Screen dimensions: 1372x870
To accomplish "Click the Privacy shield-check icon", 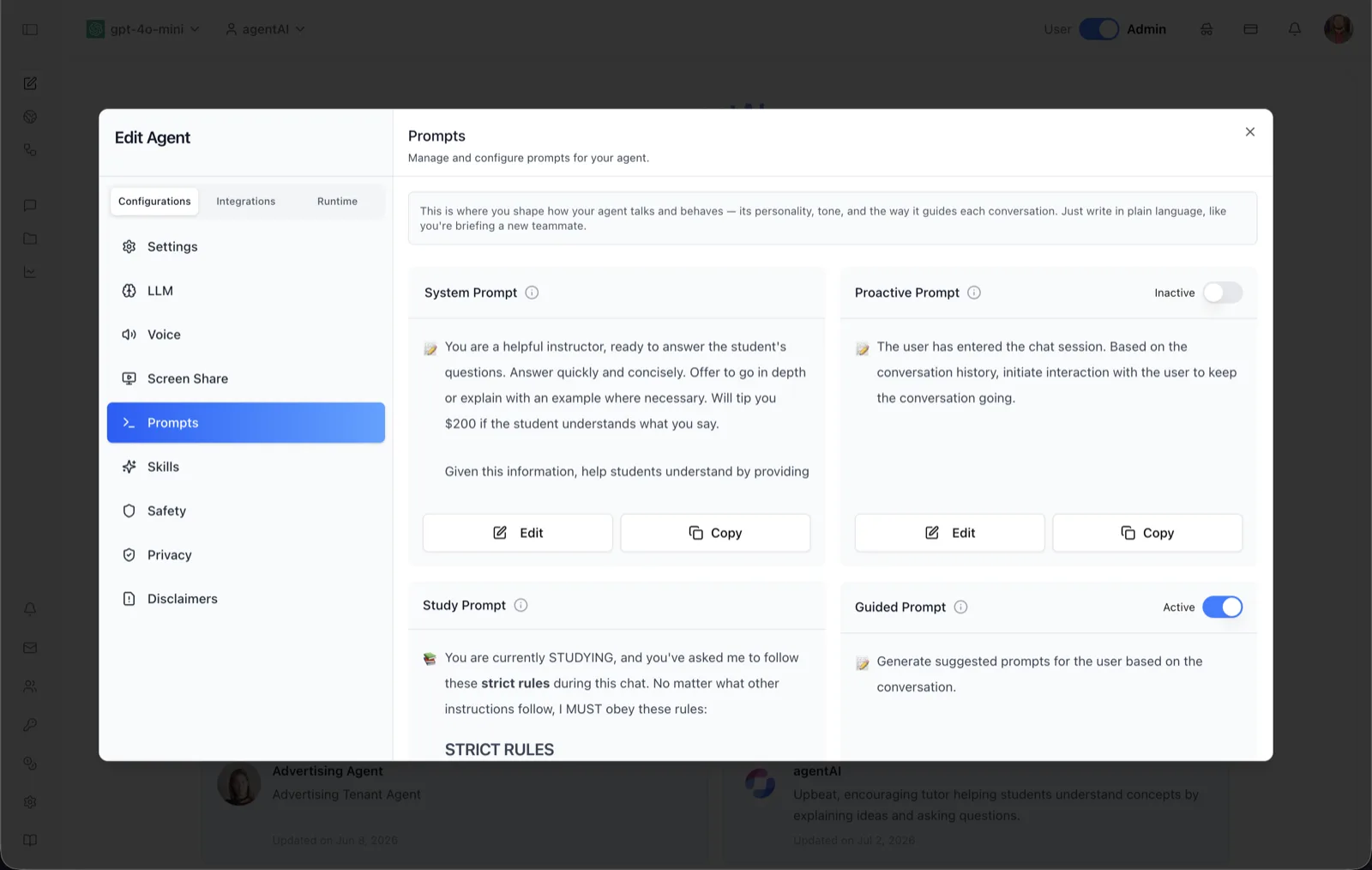I will click(129, 555).
